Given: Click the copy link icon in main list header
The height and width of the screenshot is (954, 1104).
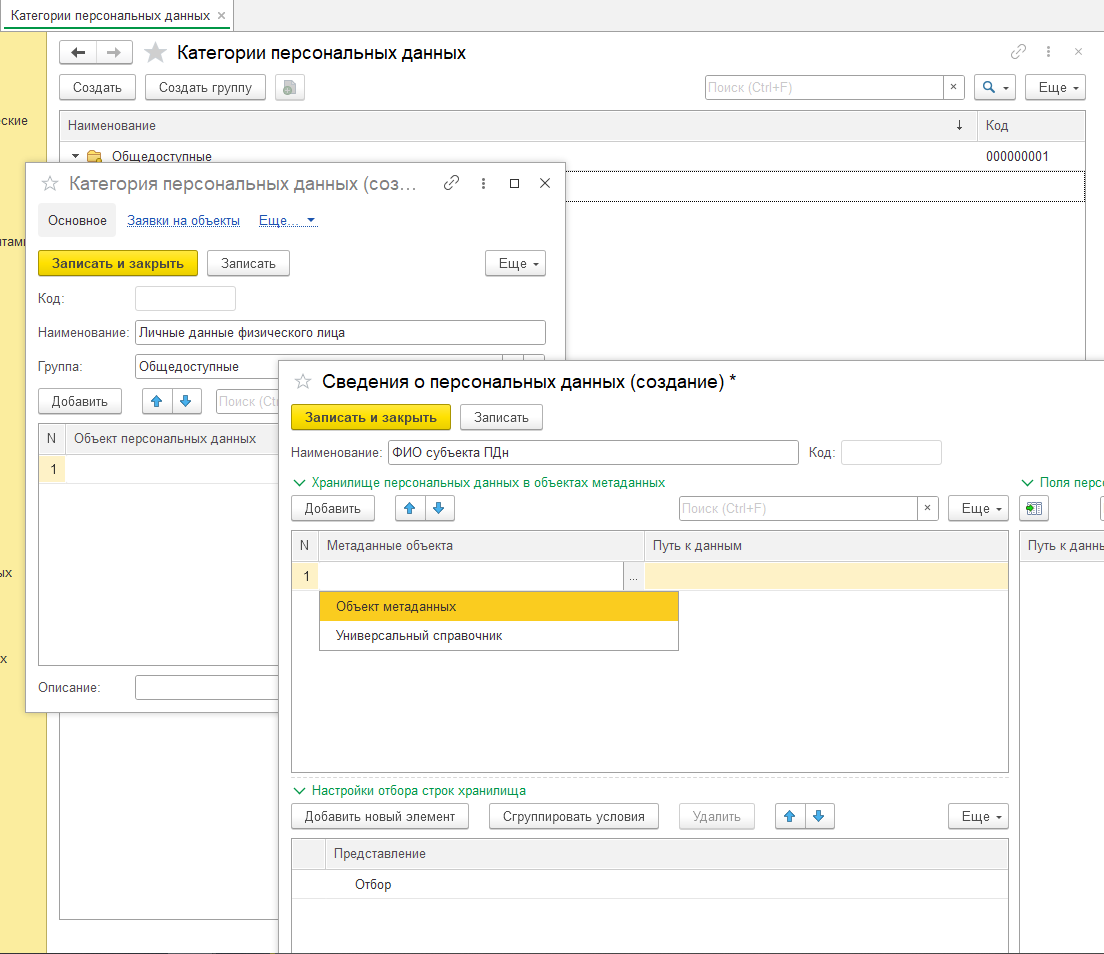Looking at the screenshot, I should tap(1018, 52).
